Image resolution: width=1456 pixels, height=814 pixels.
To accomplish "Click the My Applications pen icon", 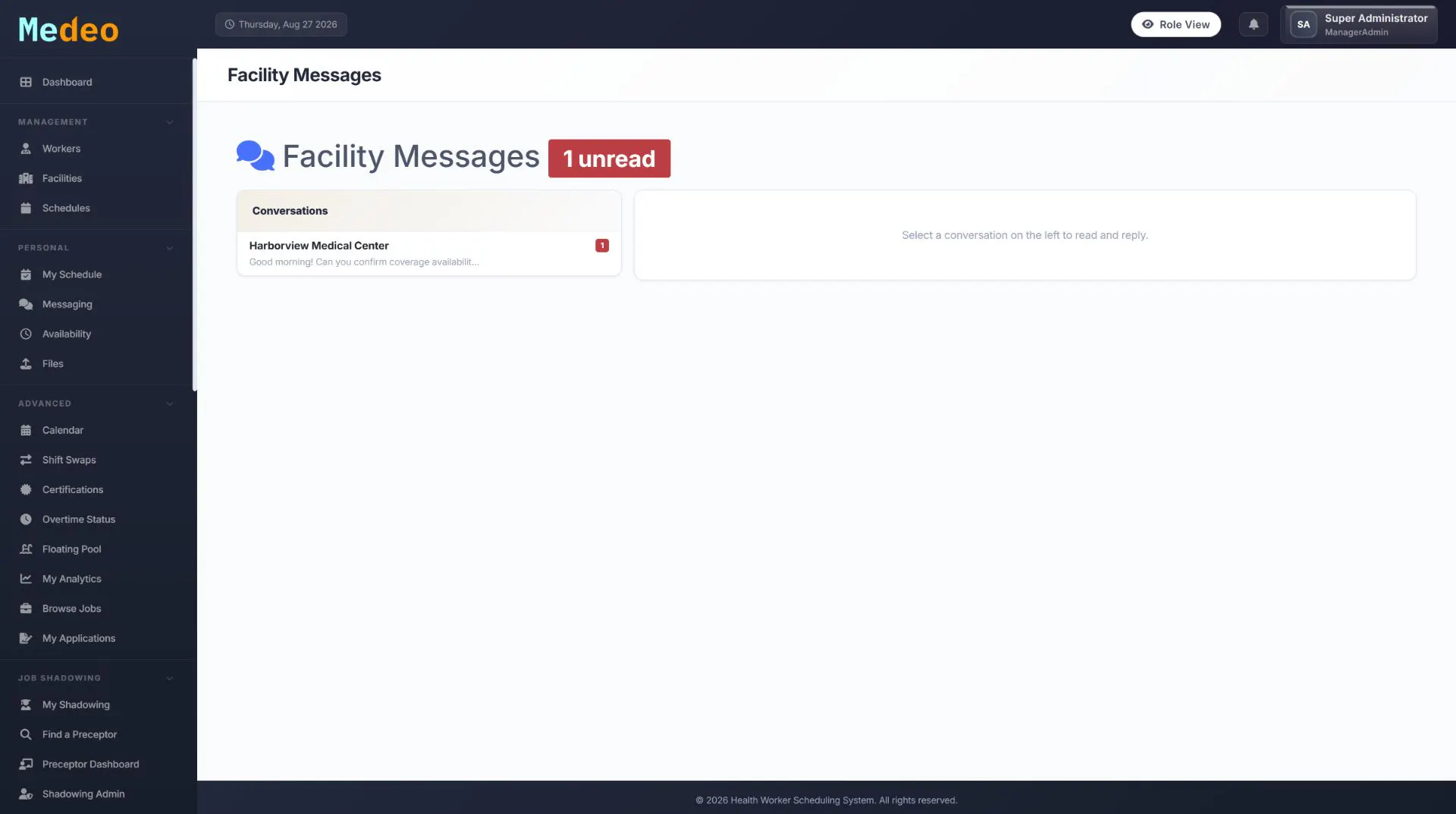I will [x=26, y=638].
